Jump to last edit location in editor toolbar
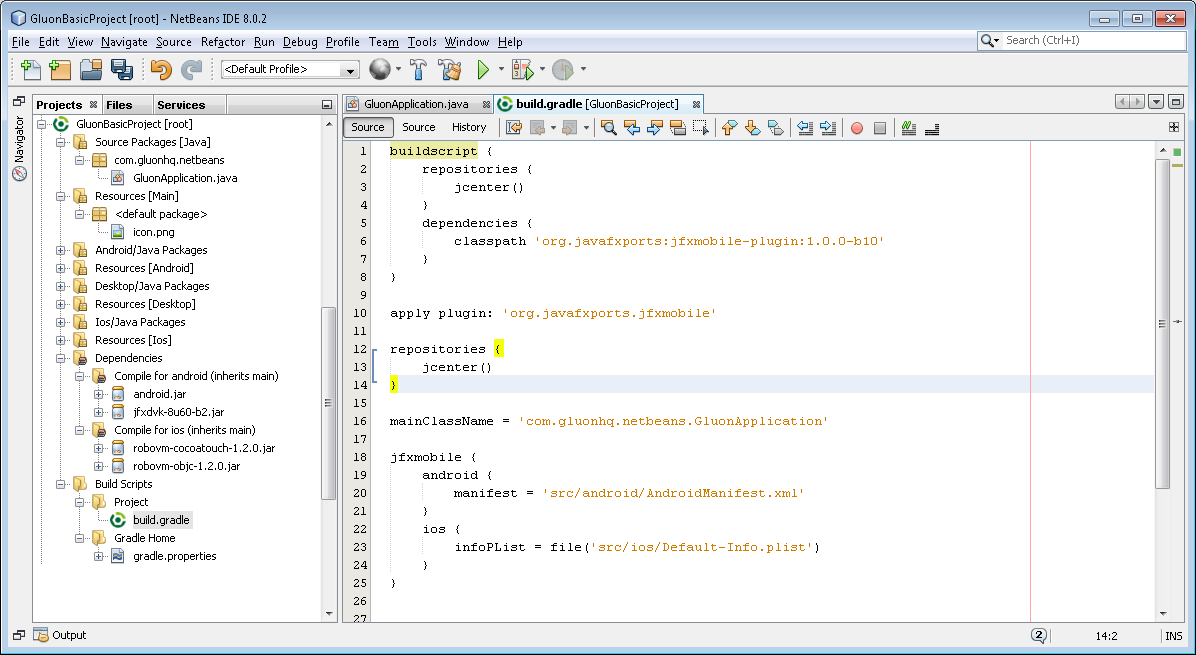Image resolution: width=1196 pixels, height=655 pixels. tap(514, 127)
